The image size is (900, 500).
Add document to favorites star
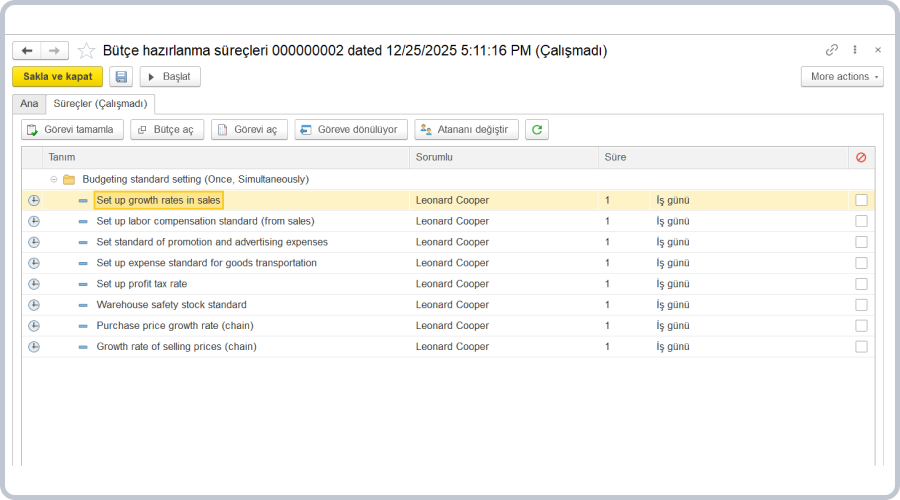(x=87, y=50)
